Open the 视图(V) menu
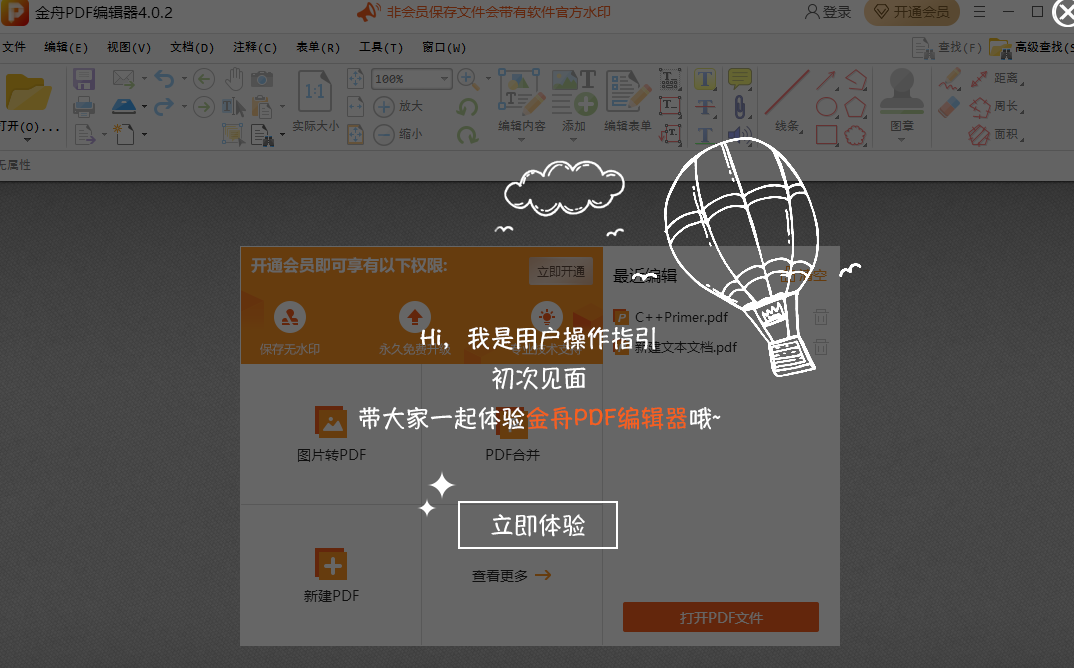The width and height of the screenshot is (1074, 668). tap(129, 47)
